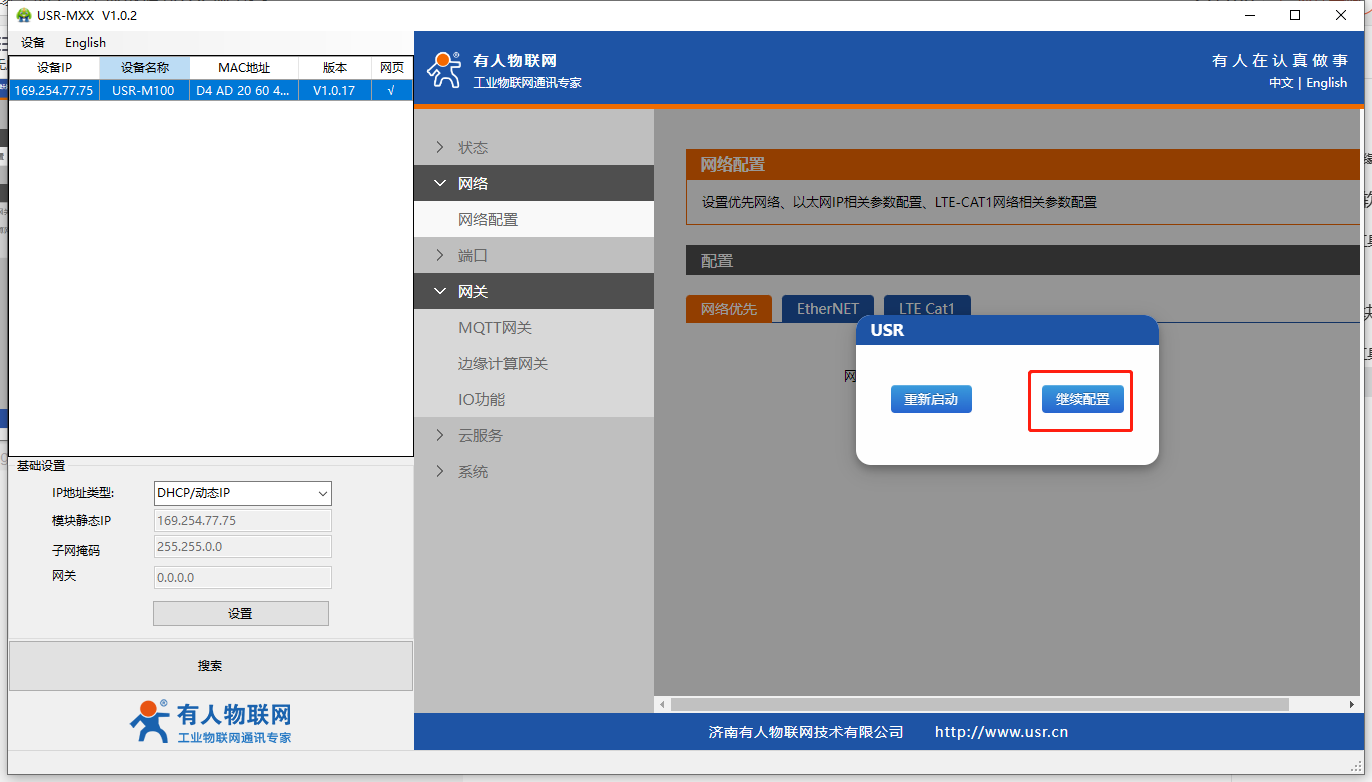The image size is (1372, 782).
Task: Click the 网关 input field
Action: tap(242, 577)
